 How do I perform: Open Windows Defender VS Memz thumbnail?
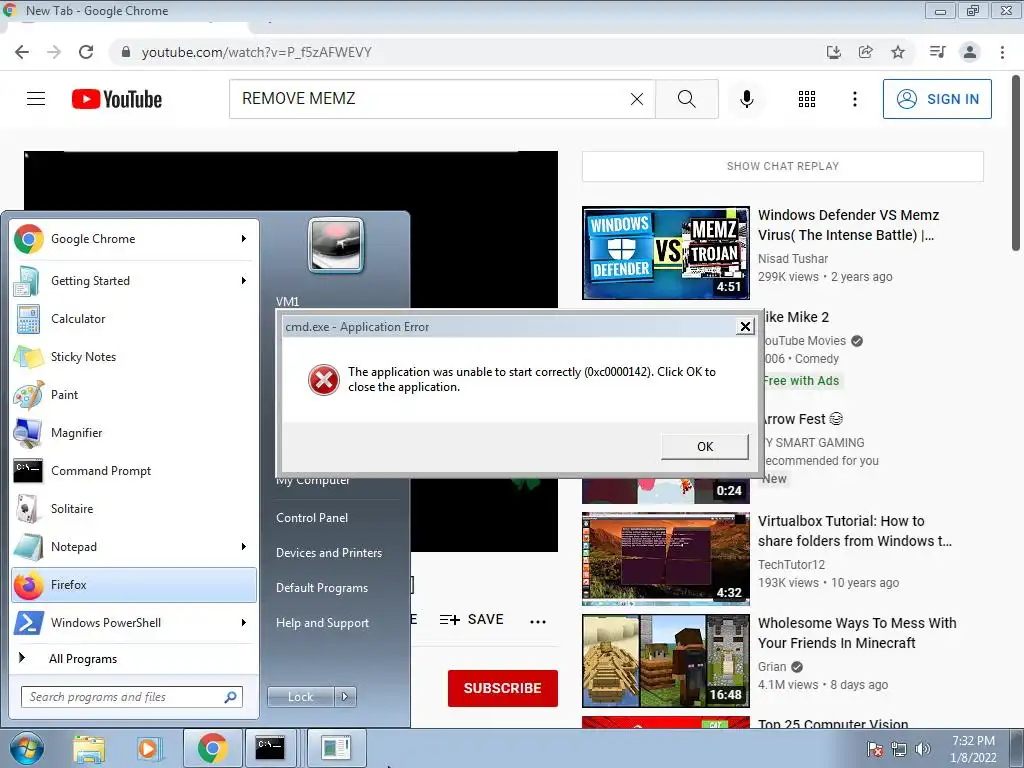665,253
